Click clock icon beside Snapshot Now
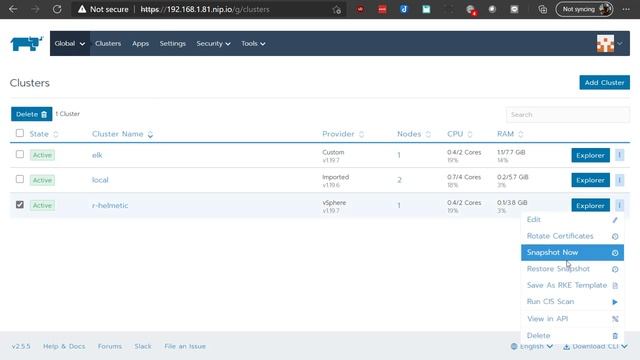 (615, 253)
